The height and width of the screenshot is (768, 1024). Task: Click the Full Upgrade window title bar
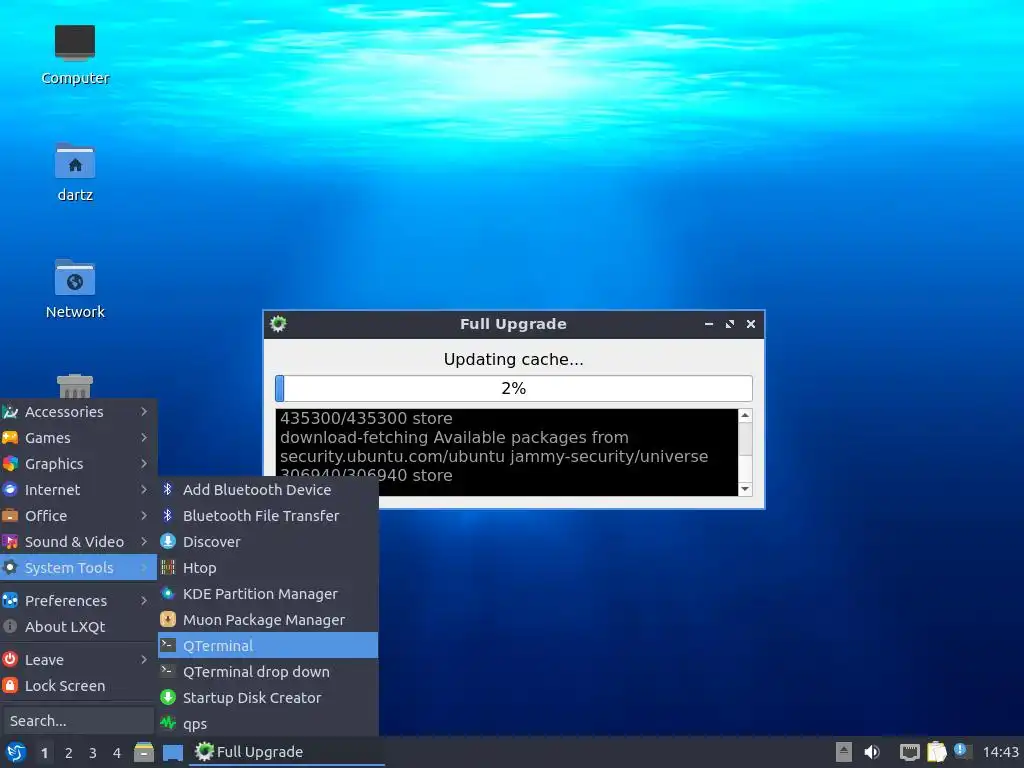click(x=513, y=324)
